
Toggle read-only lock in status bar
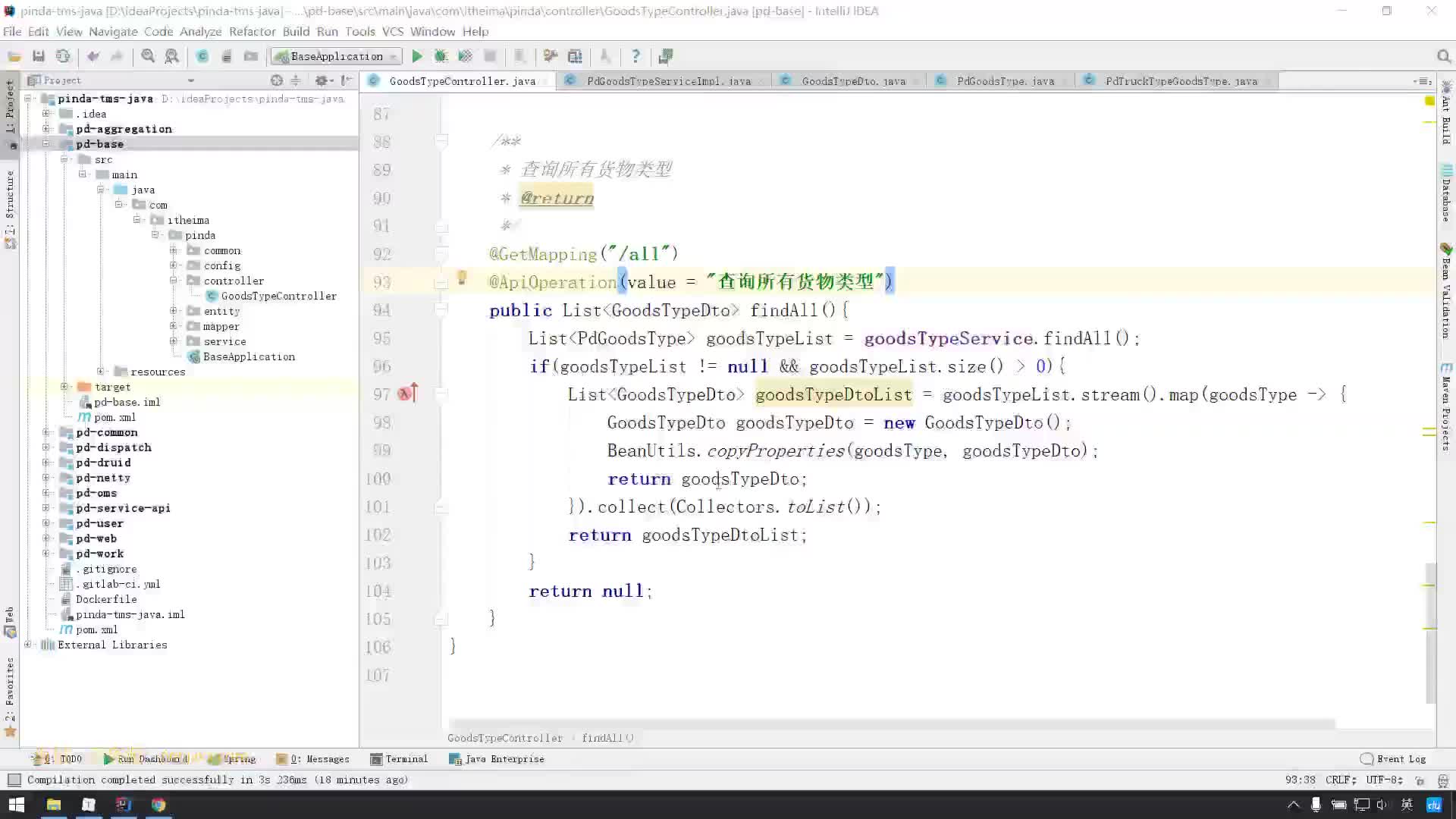click(1420, 780)
